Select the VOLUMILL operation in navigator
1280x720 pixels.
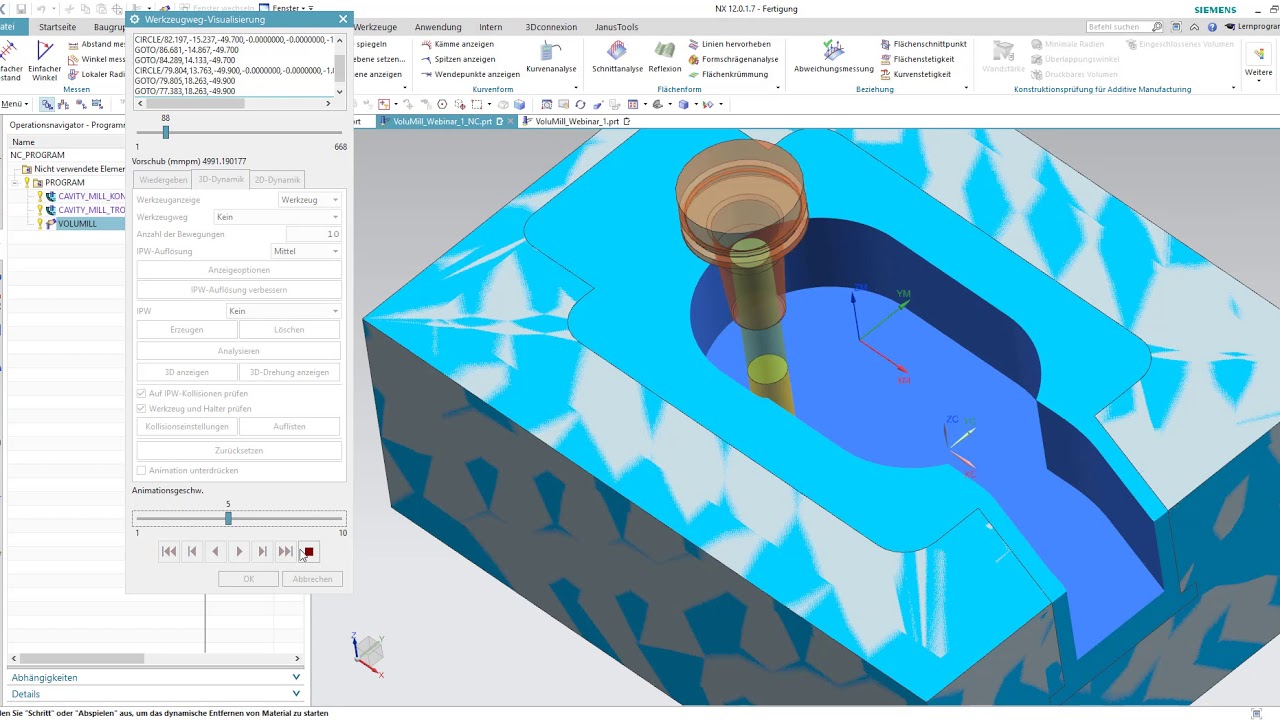(x=77, y=224)
